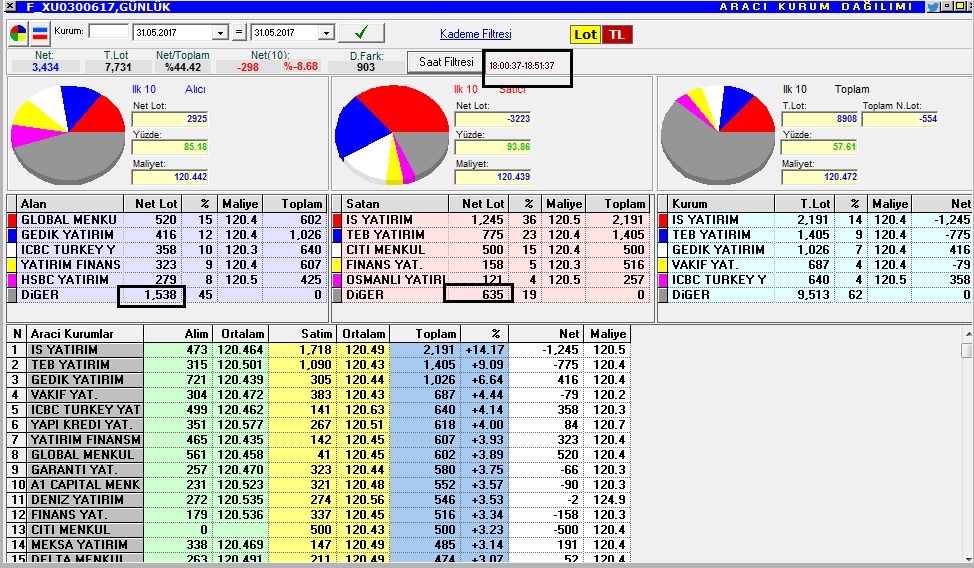Viewport: 974px width, 568px height.
Task: Click the Toplam pie chart
Action: click(718, 135)
